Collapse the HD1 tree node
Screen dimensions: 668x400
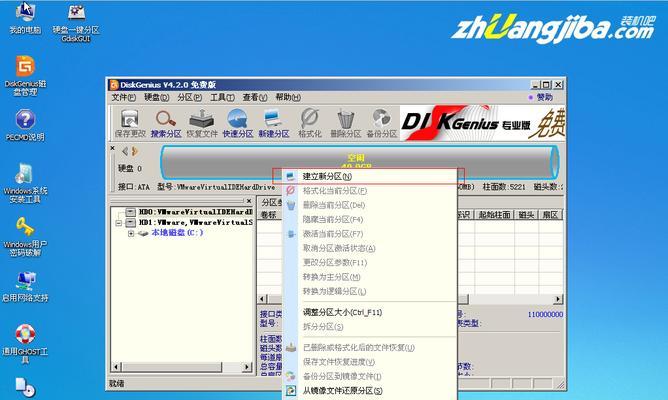[x=119, y=223]
